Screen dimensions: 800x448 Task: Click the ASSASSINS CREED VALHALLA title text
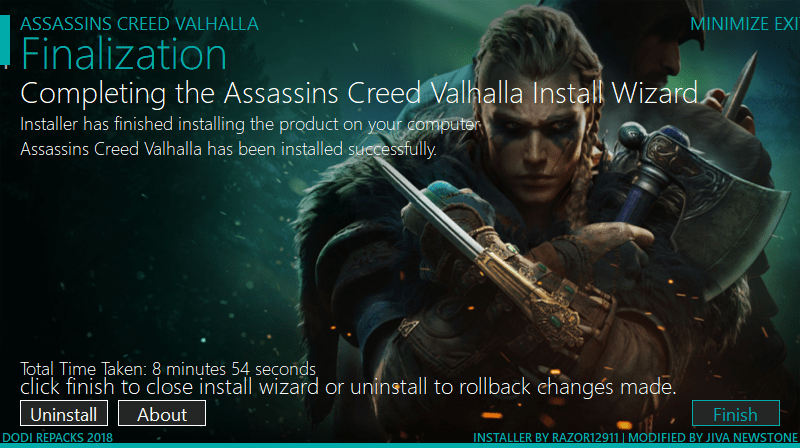point(139,23)
